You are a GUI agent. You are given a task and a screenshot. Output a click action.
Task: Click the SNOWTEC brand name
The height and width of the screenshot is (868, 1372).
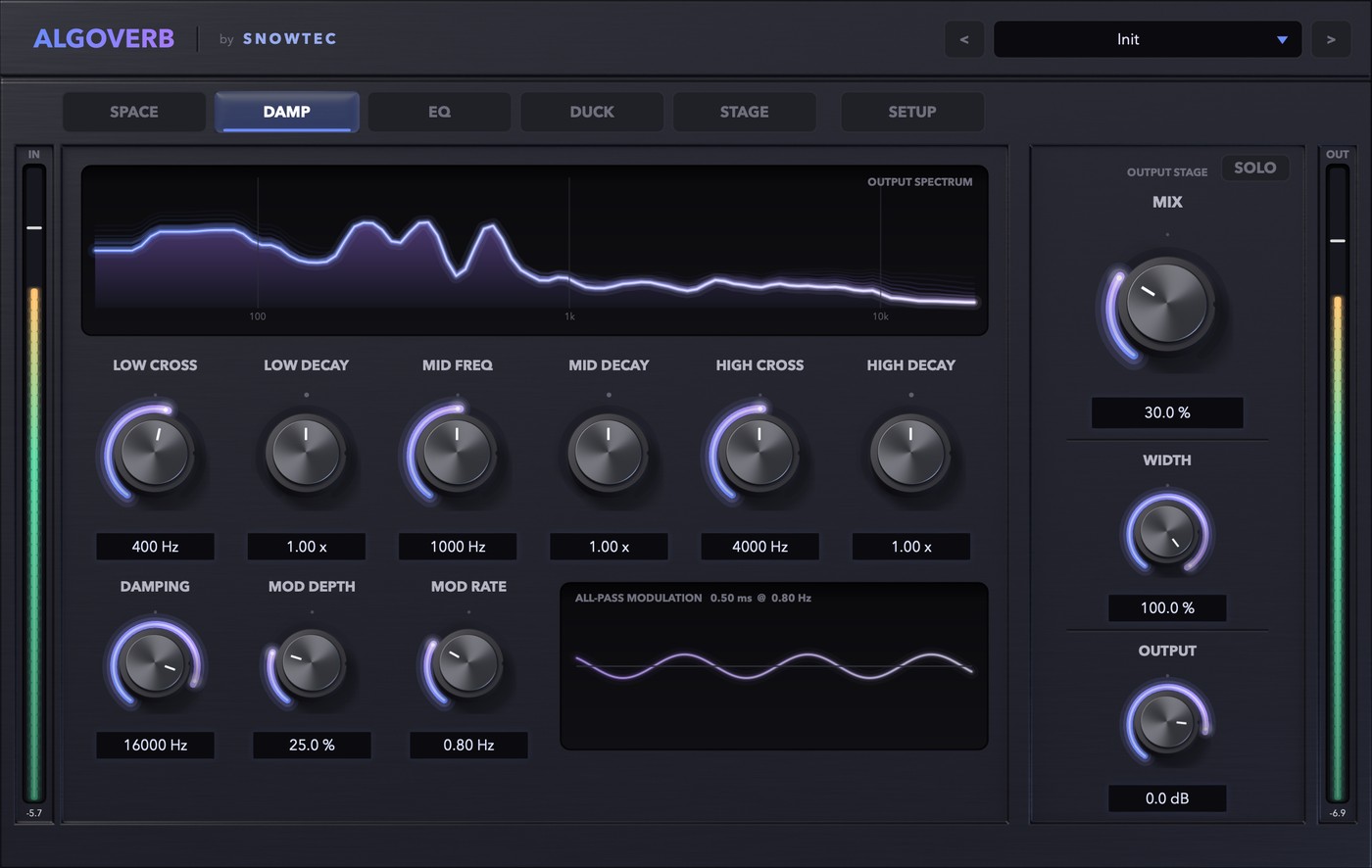290,39
